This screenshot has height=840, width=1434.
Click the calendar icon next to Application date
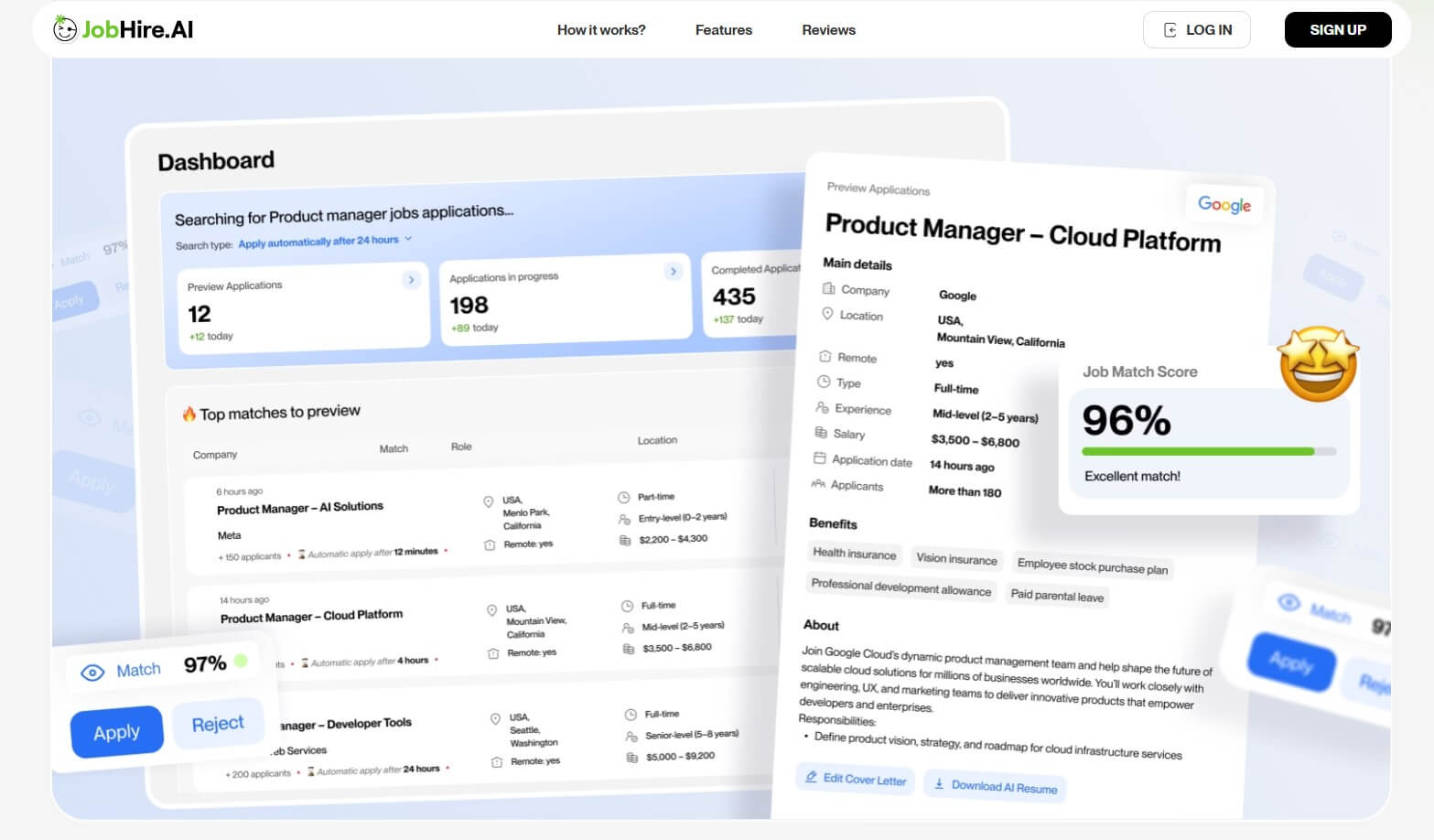click(821, 459)
